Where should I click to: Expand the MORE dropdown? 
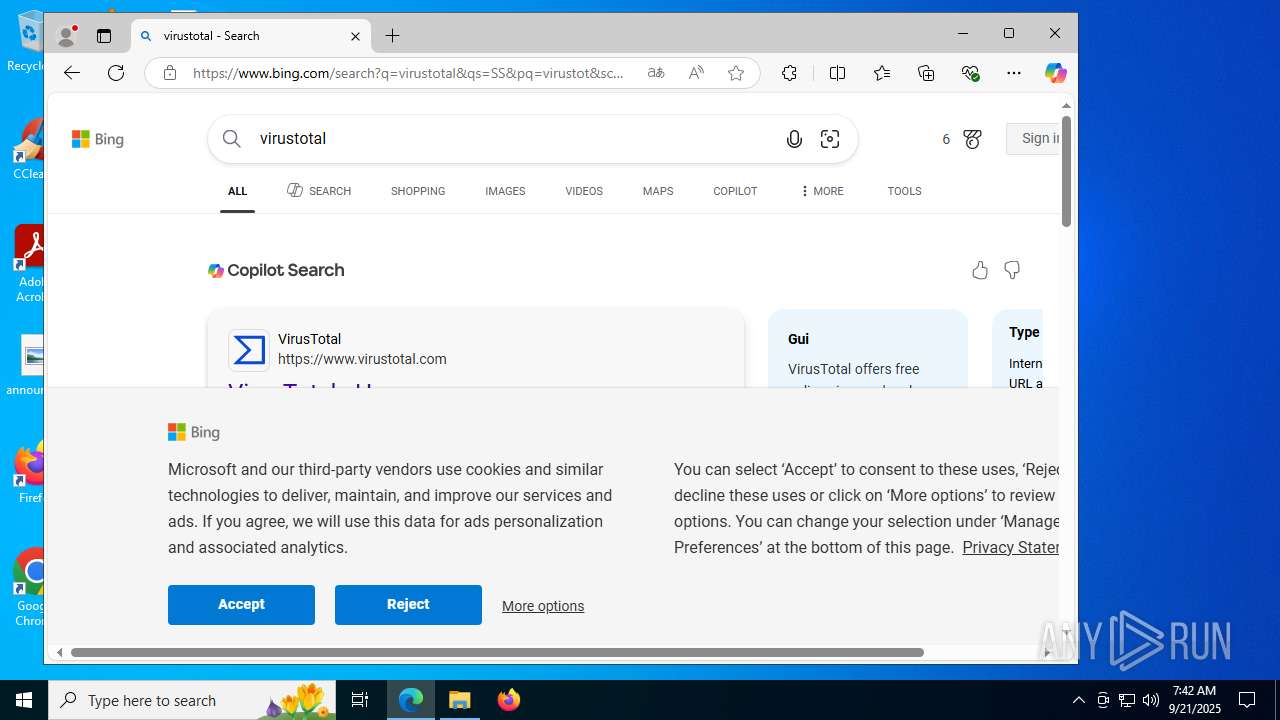click(x=821, y=191)
